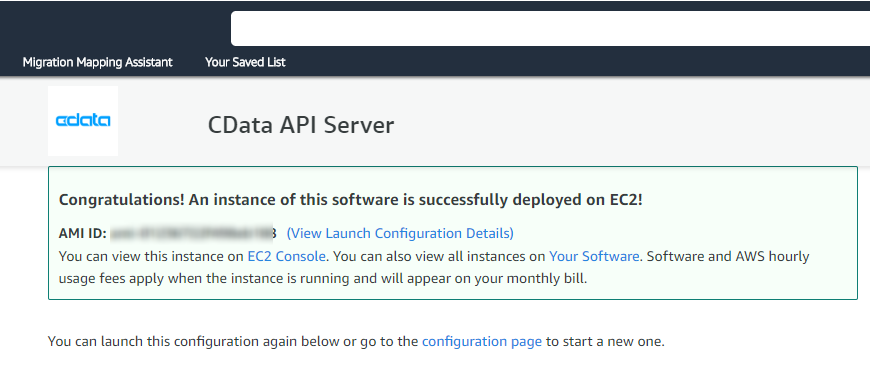
Task: Click 'to start a new one' text
Action: (x=605, y=342)
